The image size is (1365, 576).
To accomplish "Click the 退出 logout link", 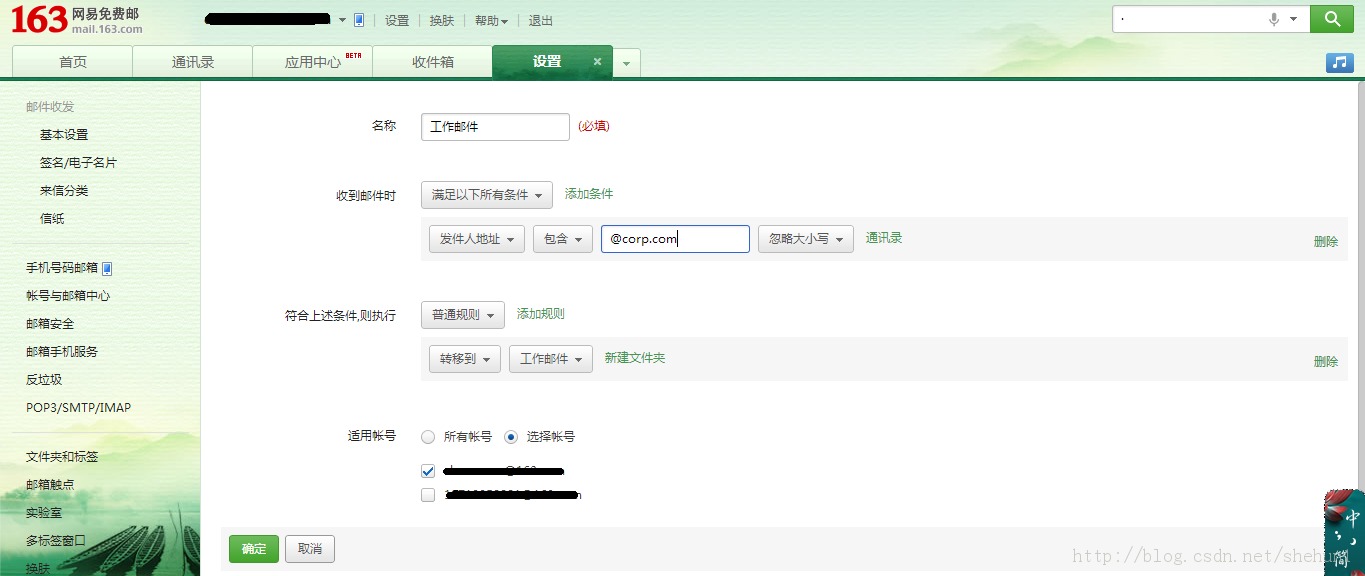I will pyautogui.click(x=540, y=21).
